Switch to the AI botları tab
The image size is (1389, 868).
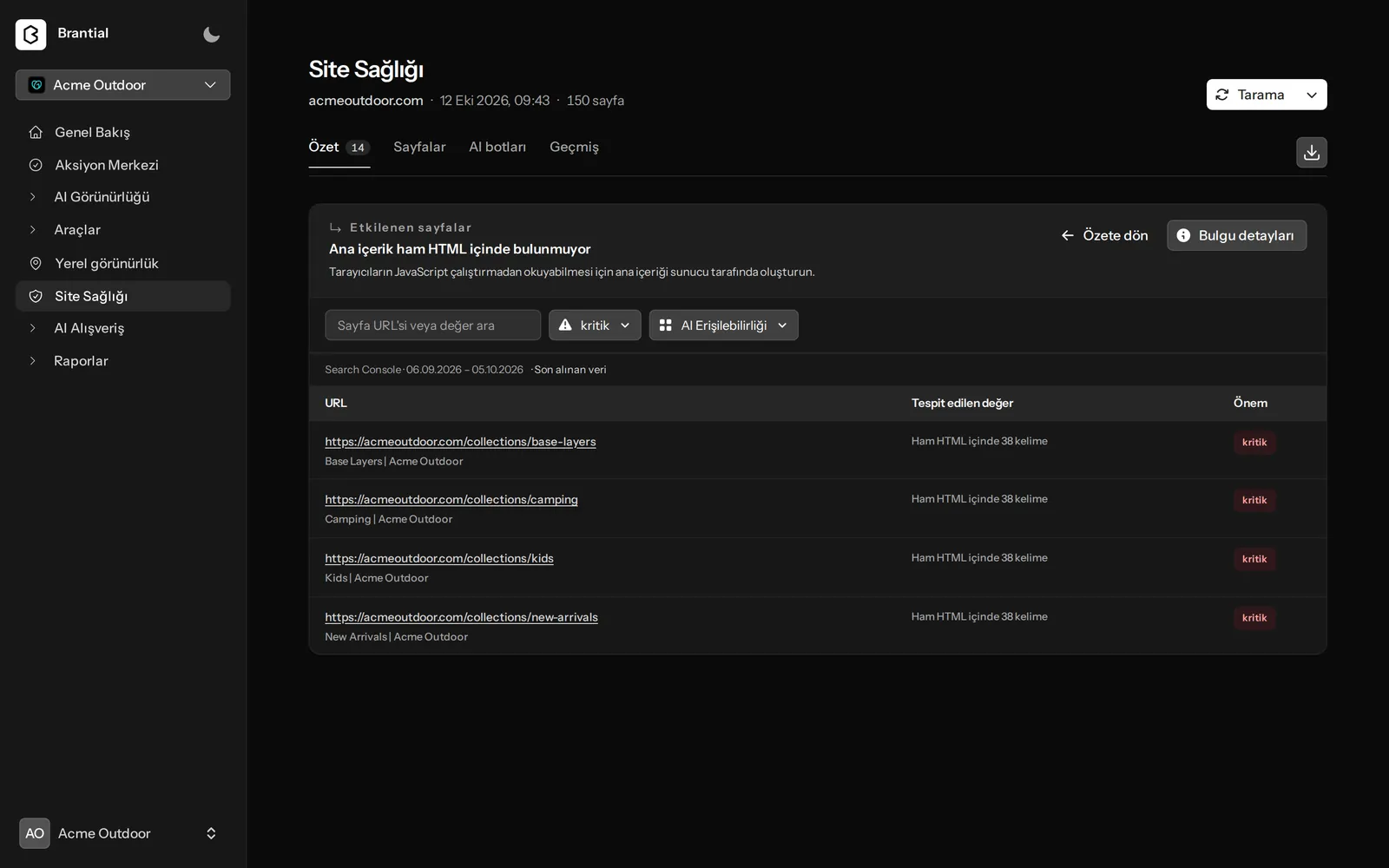(x=497, y=148)
